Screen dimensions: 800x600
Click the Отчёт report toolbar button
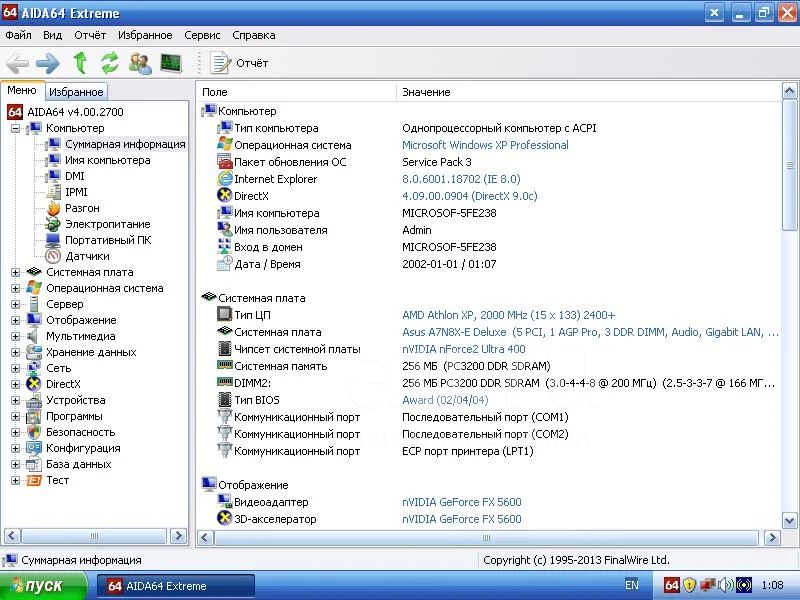click(239, 63)
